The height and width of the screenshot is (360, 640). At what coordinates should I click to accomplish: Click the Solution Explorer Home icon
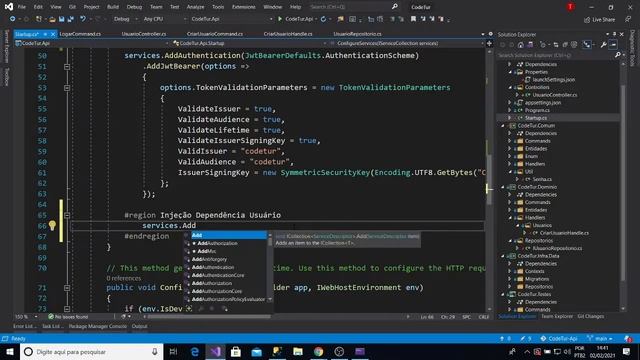point(521,45)
